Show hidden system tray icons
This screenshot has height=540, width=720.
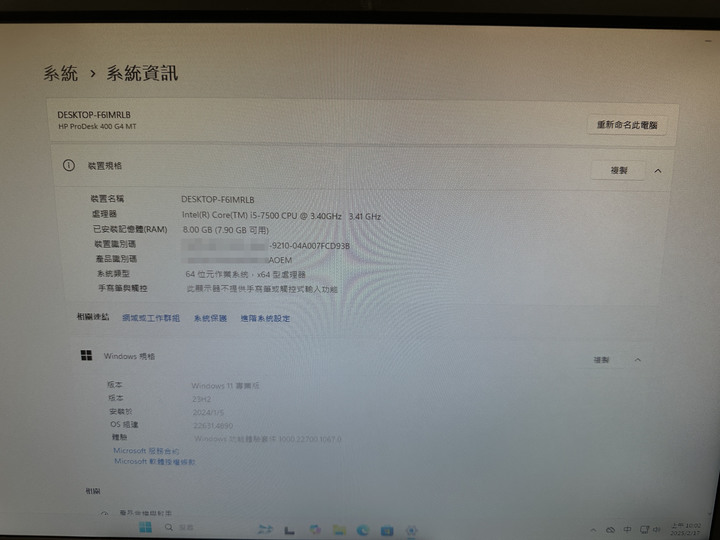(593, 530)
